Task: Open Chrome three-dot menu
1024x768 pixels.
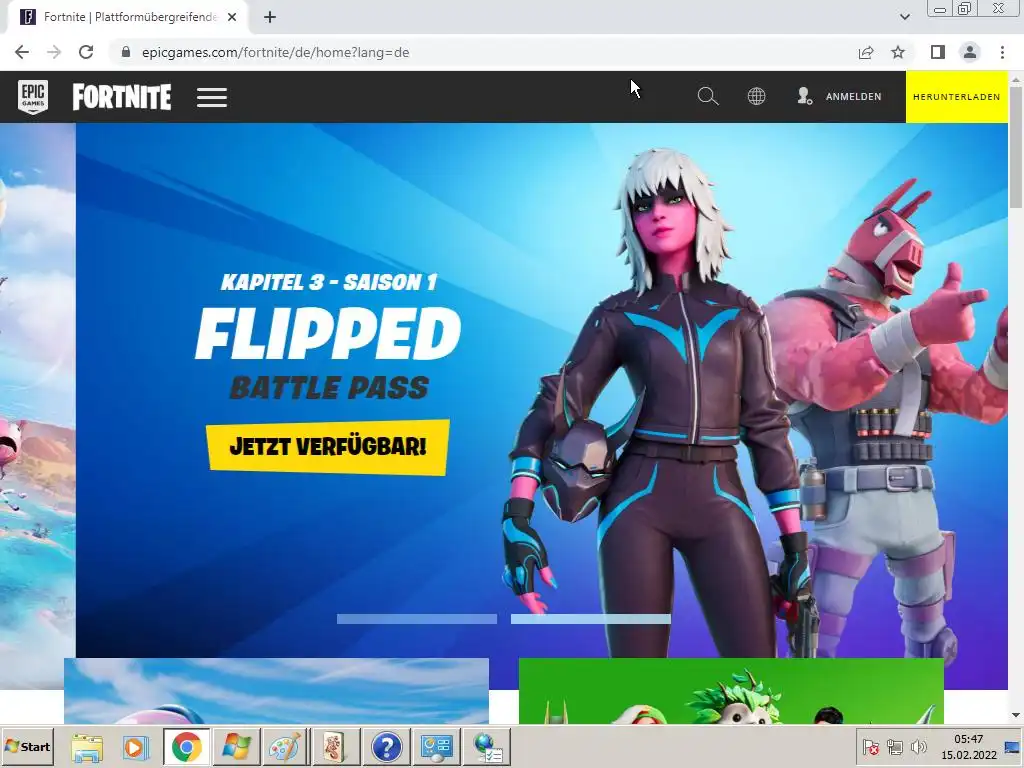Action: pyautogui.click(x=1002, y=52)
